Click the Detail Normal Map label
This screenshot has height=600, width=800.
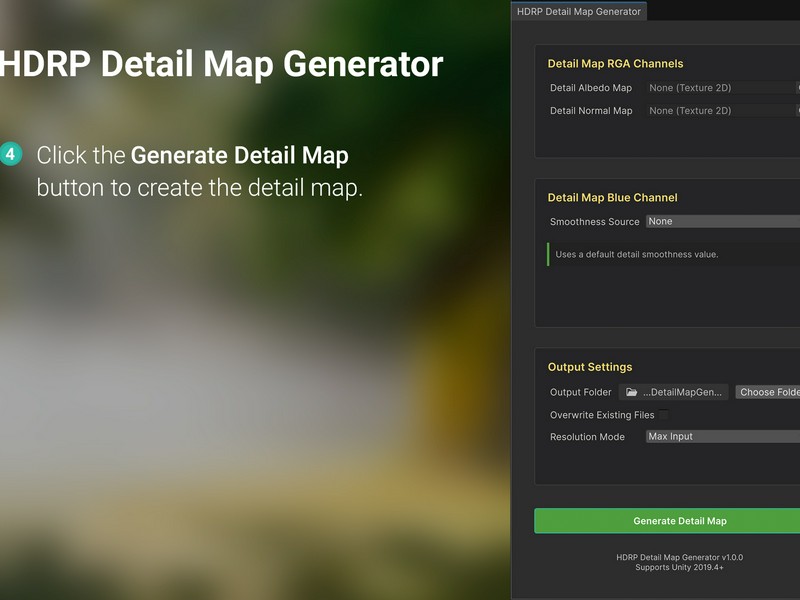pyautogui.click(x=591, y=111)
